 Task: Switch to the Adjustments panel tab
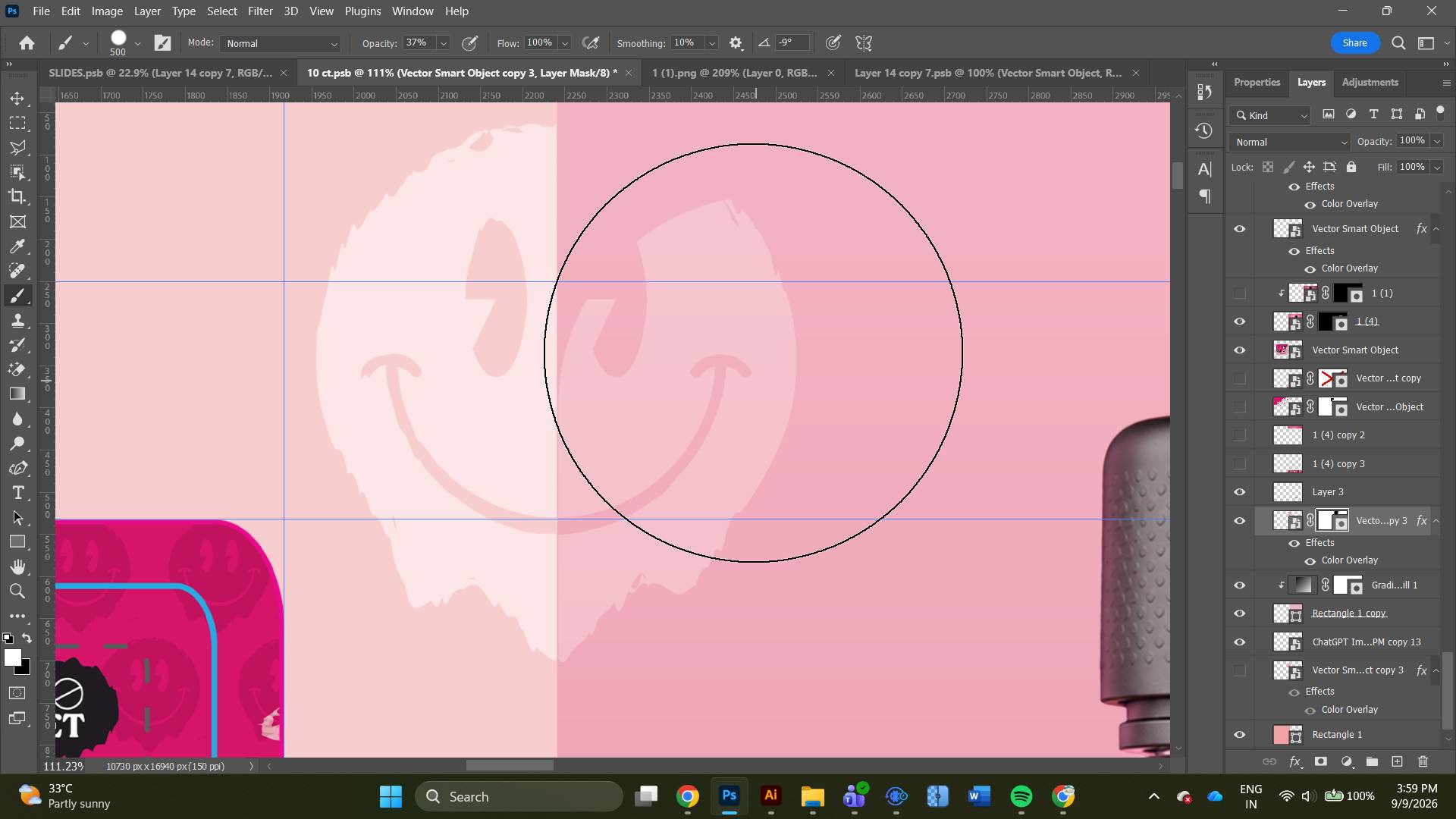(x=1370, y=82)
